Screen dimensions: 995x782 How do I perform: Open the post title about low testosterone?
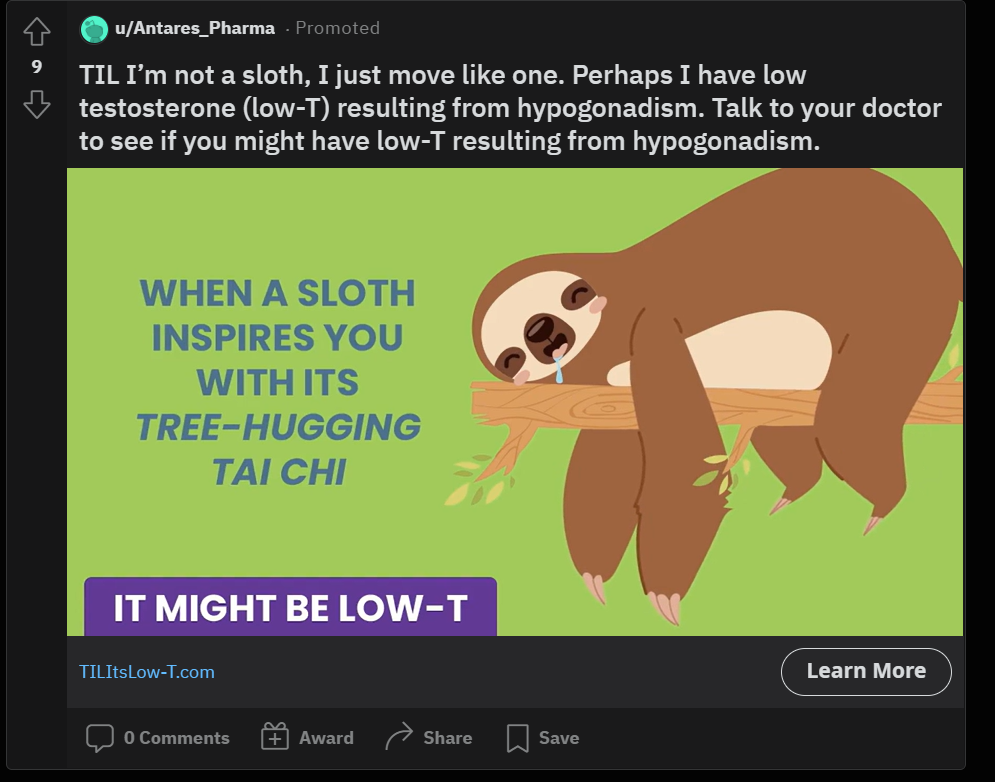tap(510, 108)
